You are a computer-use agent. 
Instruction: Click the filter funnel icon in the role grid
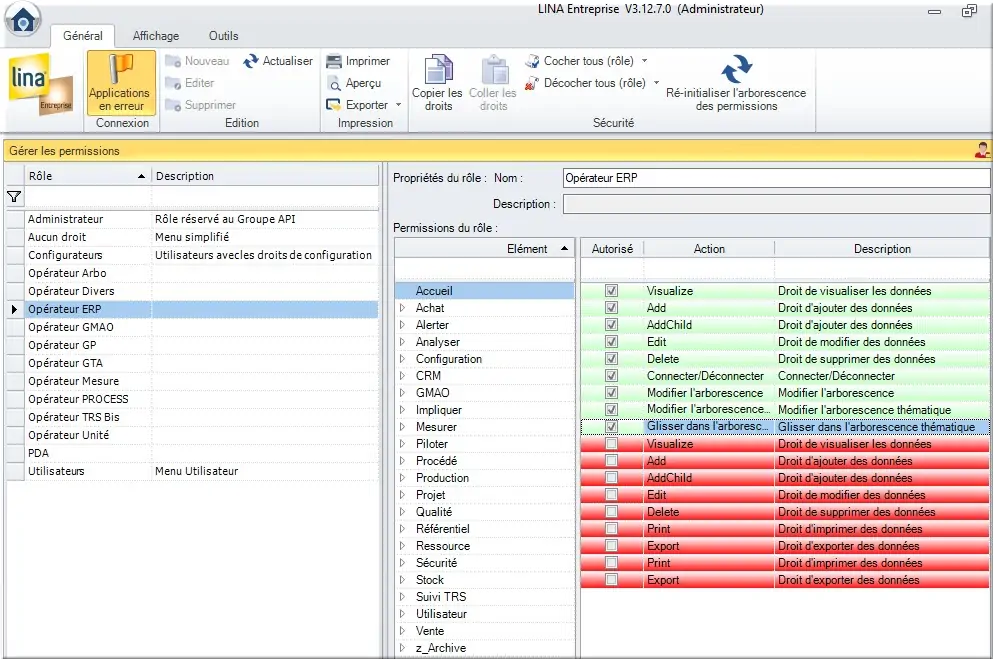pyautogui.click(x=15, y=197)
